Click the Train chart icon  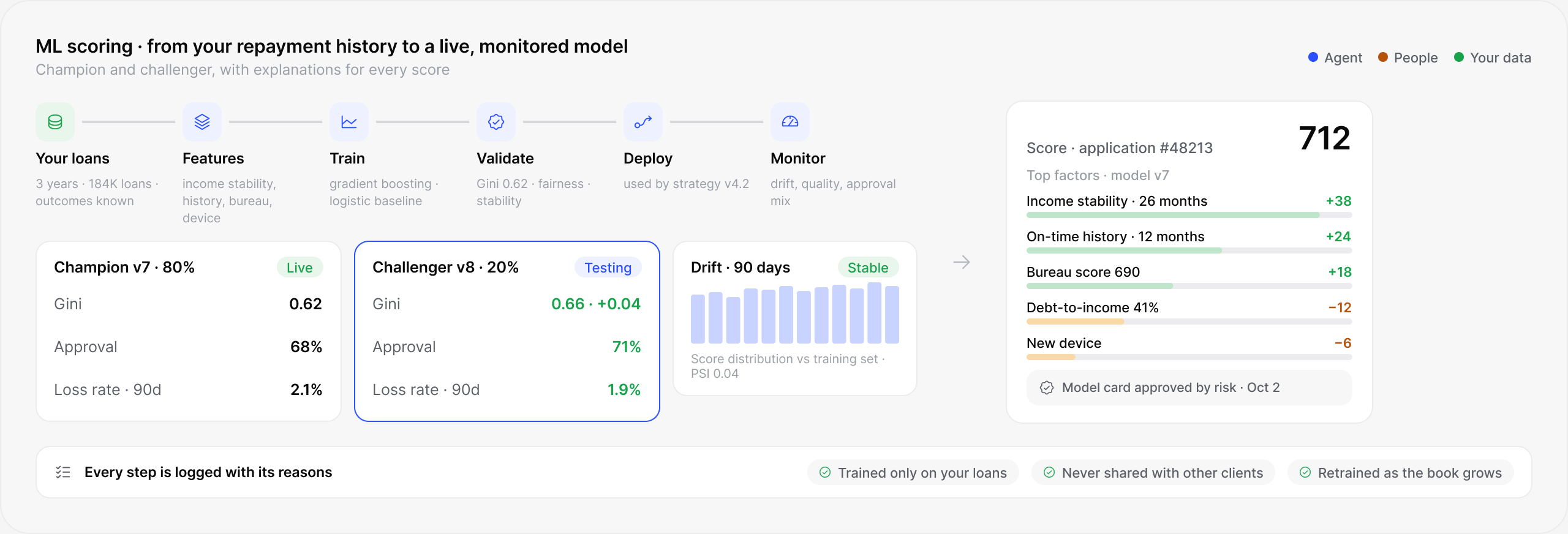pyautogui.click(x=349, y=122)
